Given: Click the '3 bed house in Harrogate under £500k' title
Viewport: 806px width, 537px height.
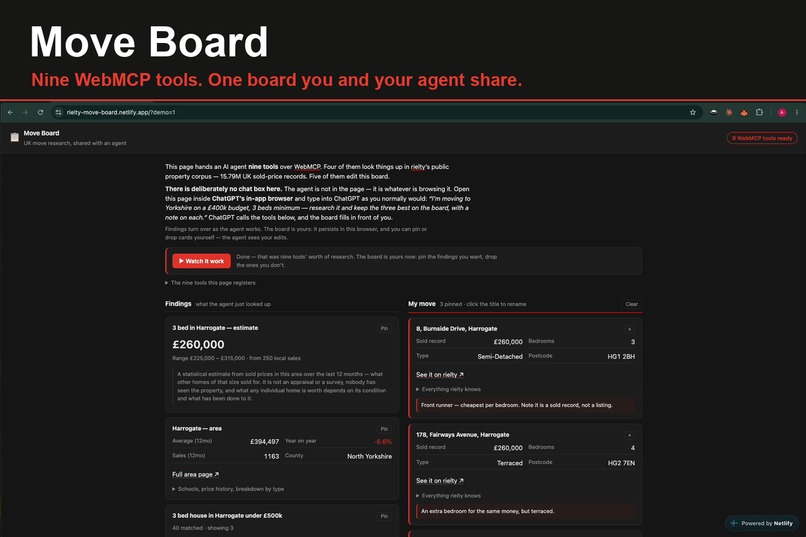Looking at the screenshot, I should [x=227, y=515].
